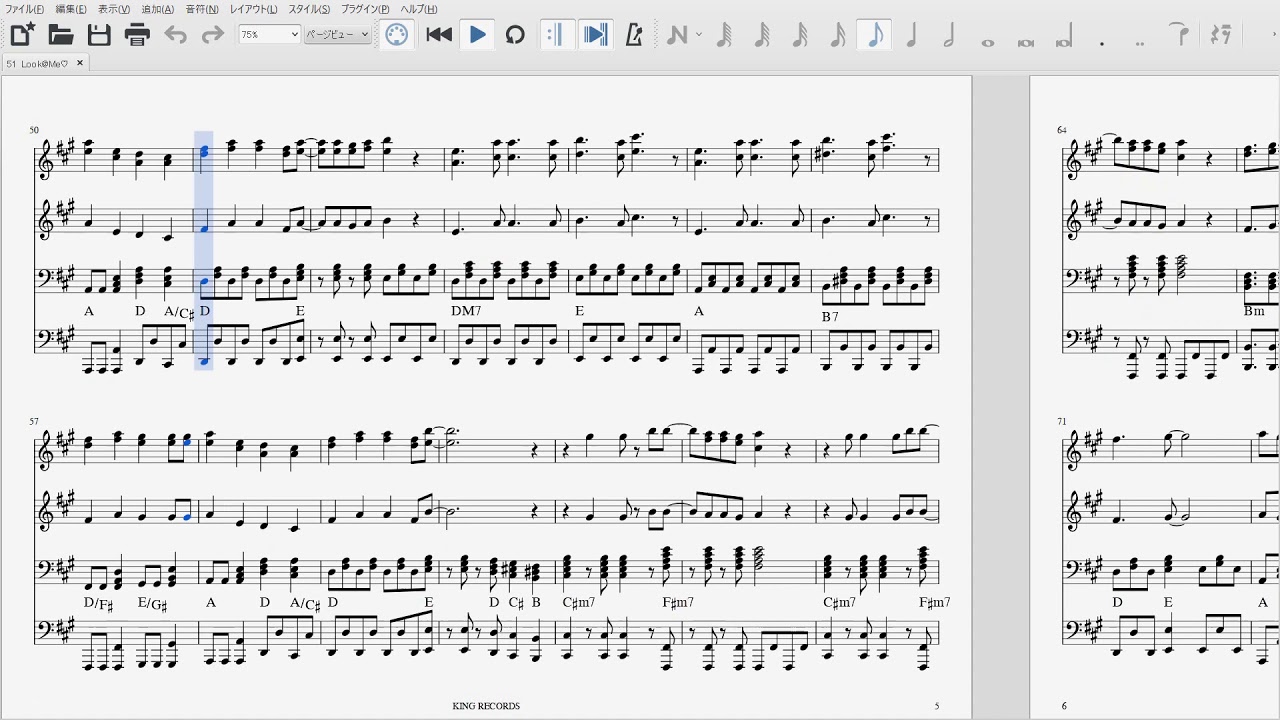Rewind playback to the start

[x=439, y=35]
